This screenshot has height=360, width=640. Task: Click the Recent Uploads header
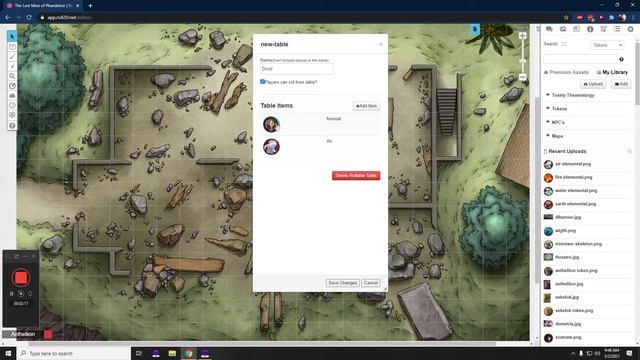click(567, 151)
